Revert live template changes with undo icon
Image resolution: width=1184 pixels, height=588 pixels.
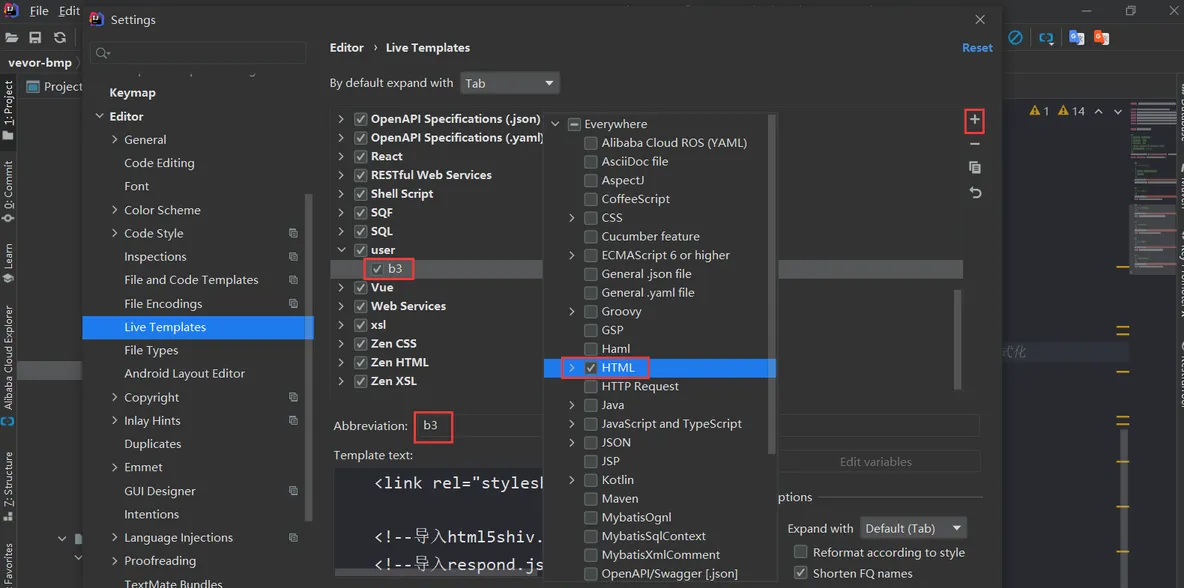click(x=975, y=193)
